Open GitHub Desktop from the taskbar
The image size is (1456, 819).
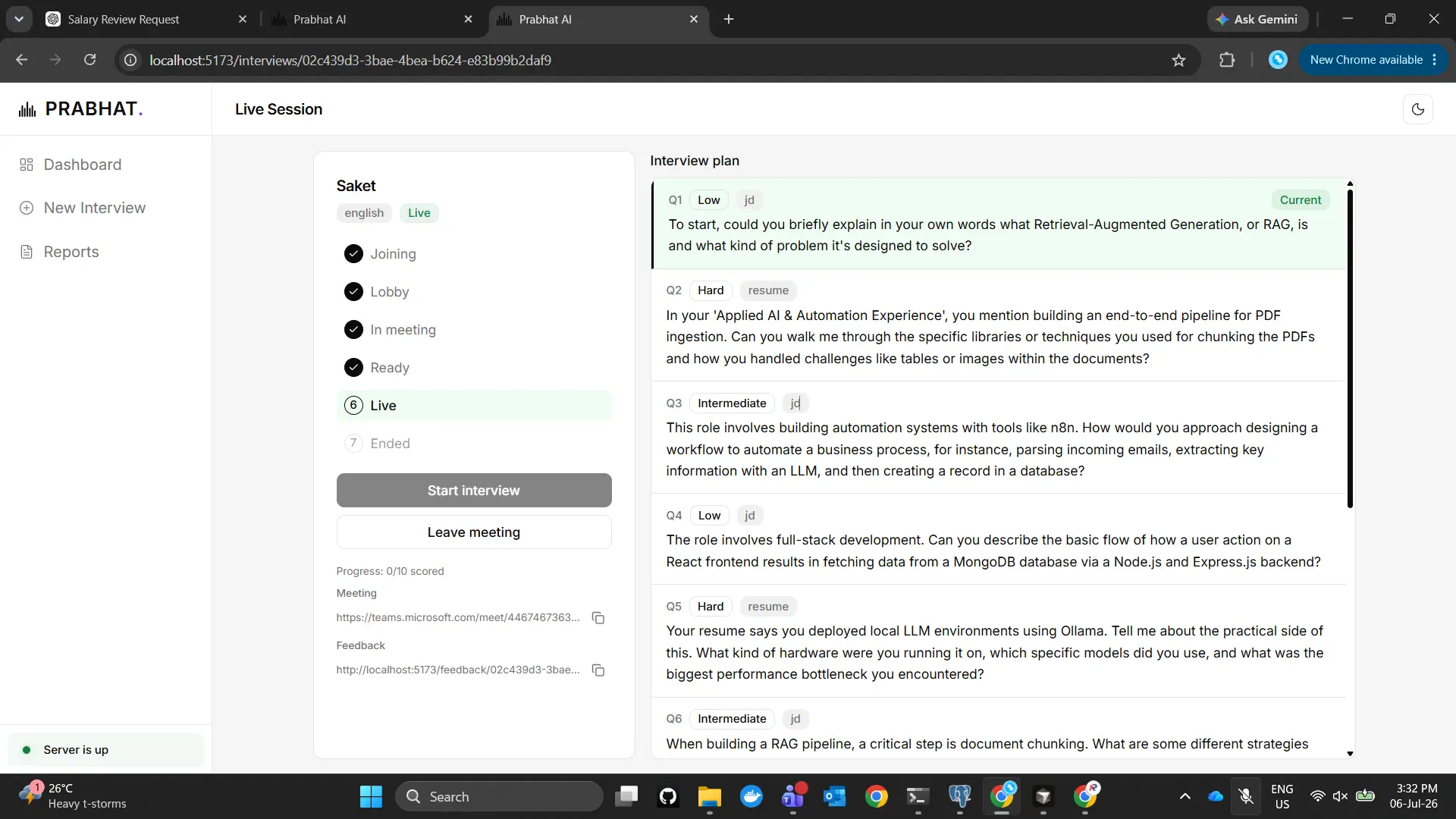(667, 796)
